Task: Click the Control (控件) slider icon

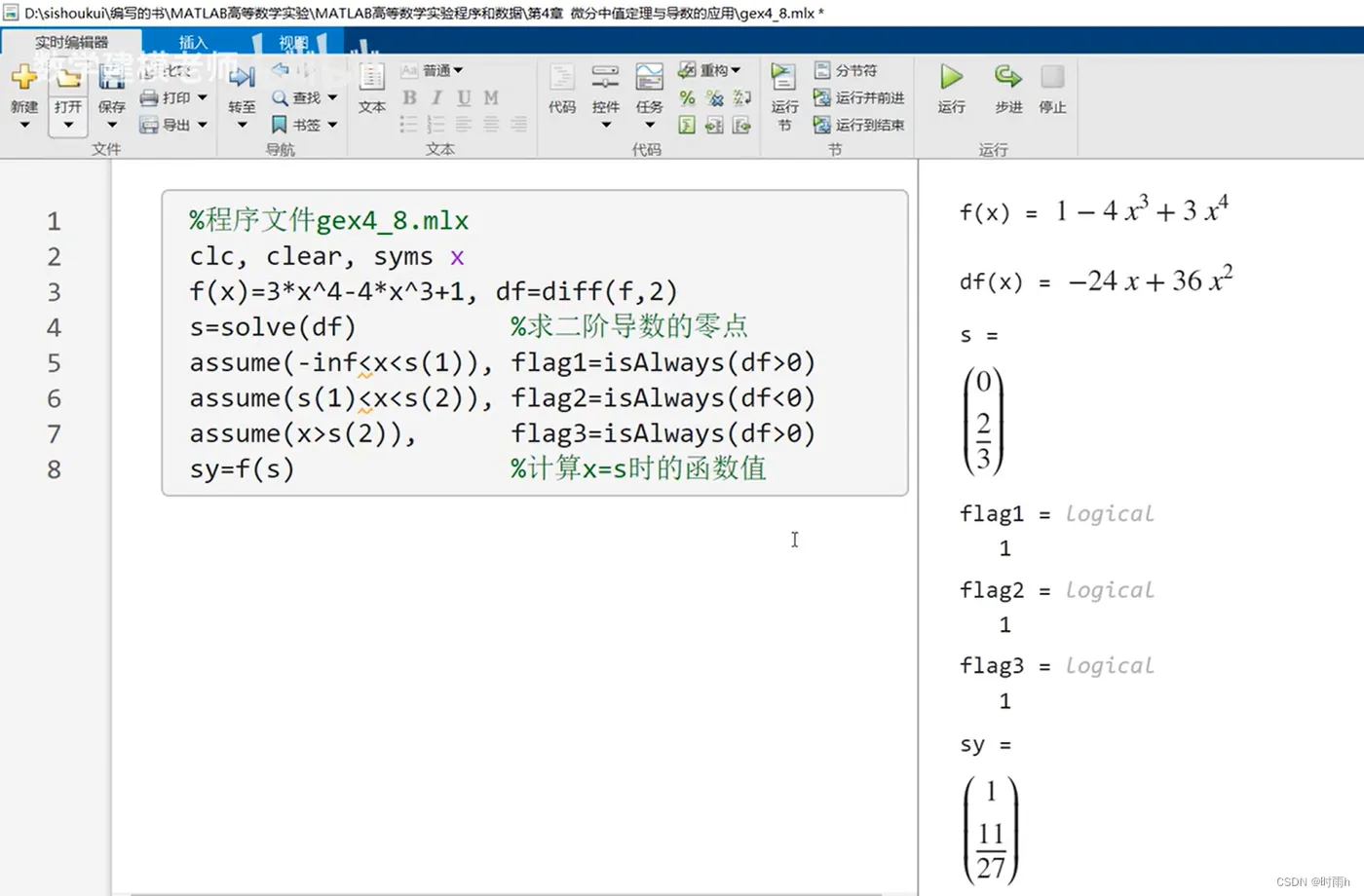Action: coord(605,77)
